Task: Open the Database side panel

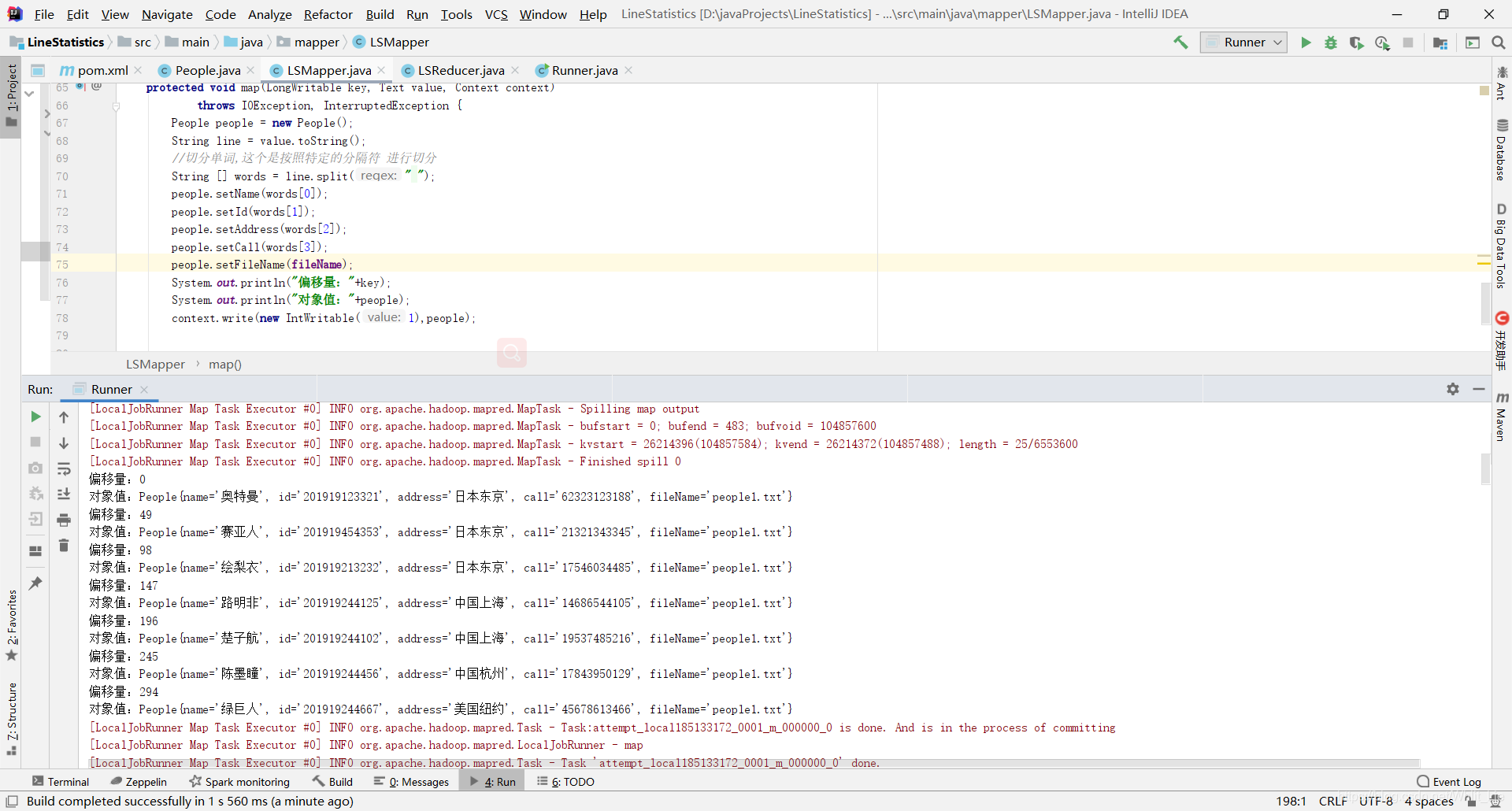Action: pos(1502,150)
